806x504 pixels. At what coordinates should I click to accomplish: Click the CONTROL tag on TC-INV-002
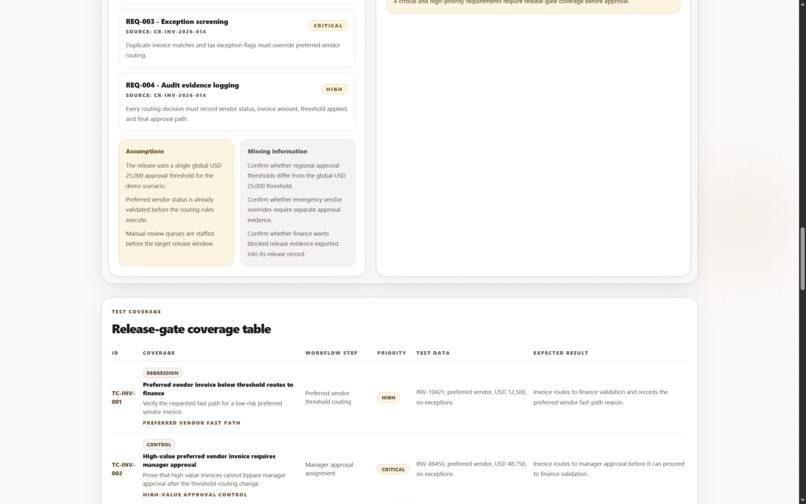(159, 444)
